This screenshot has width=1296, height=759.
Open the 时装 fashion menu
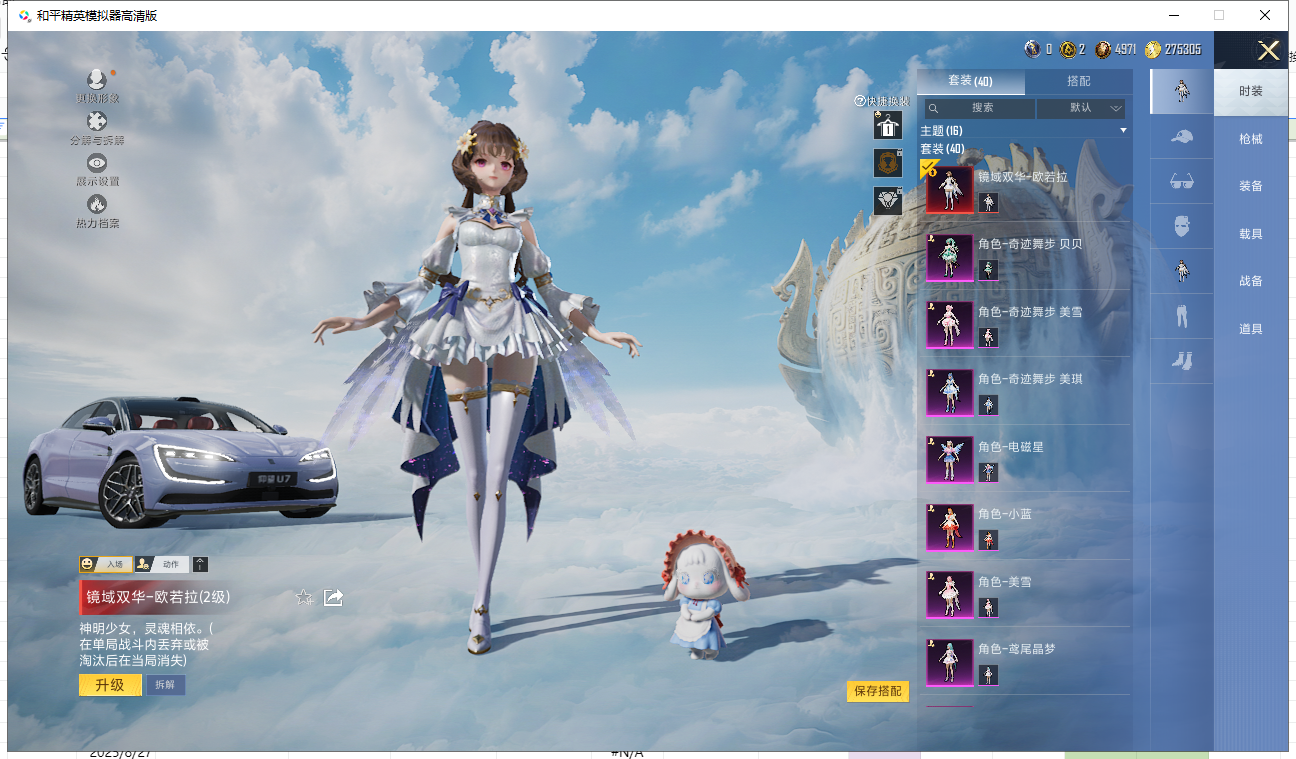(x=1251, y=91)
